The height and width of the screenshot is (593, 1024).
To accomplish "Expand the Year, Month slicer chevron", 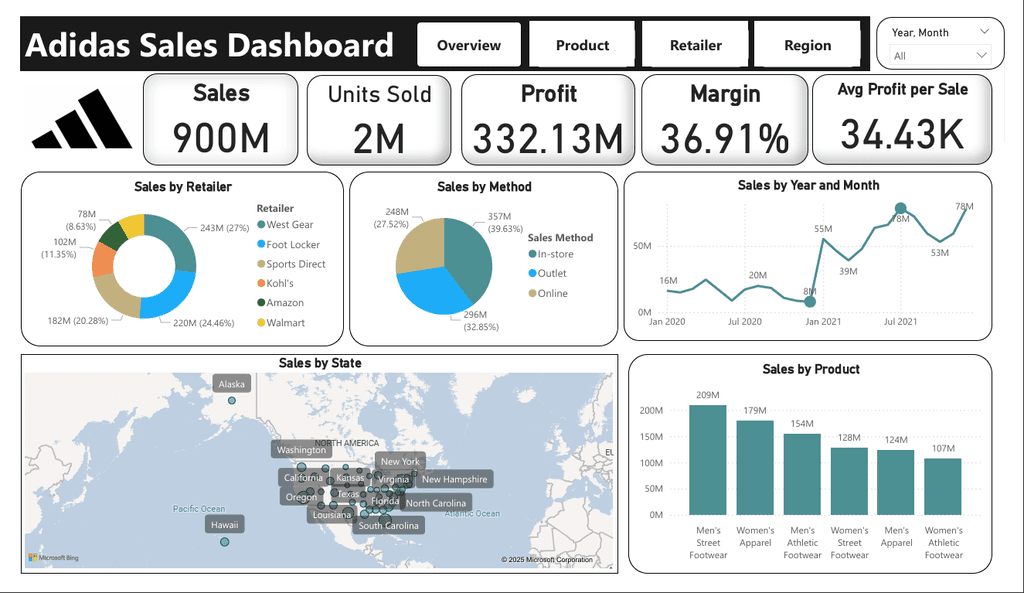I will coord(984,31).
